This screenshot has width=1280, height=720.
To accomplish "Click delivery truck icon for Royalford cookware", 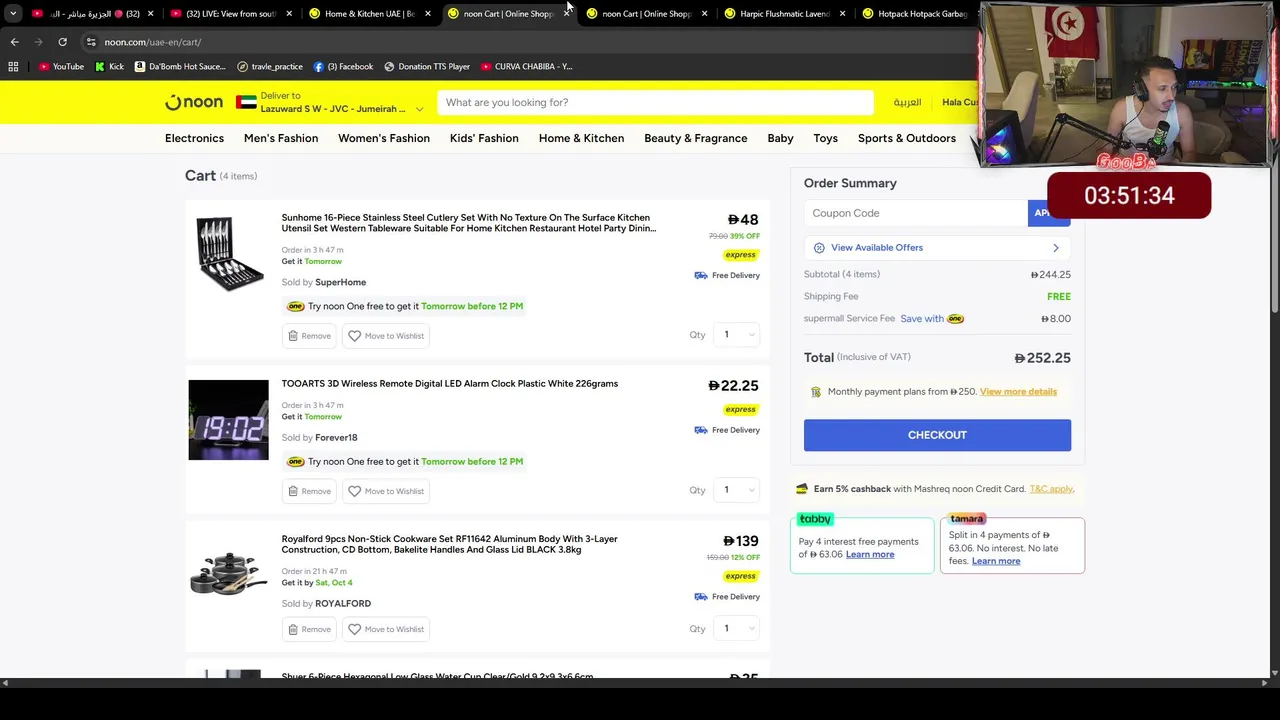I will [701, 597].
